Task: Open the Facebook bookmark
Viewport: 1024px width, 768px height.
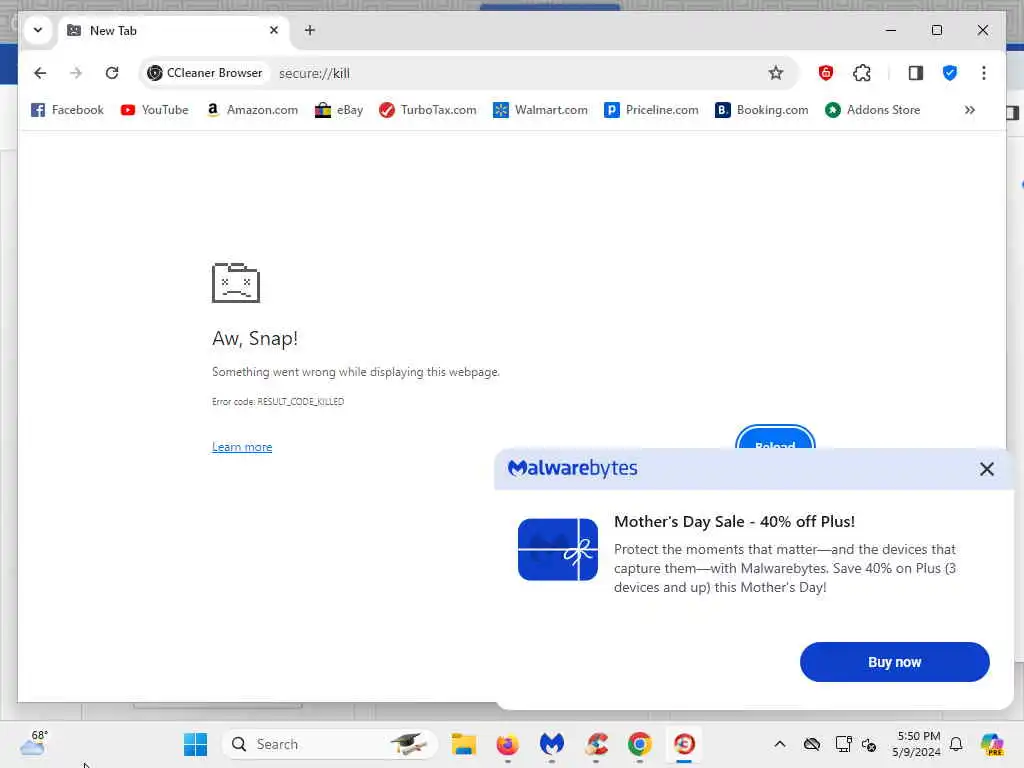Action: point(67,110)
